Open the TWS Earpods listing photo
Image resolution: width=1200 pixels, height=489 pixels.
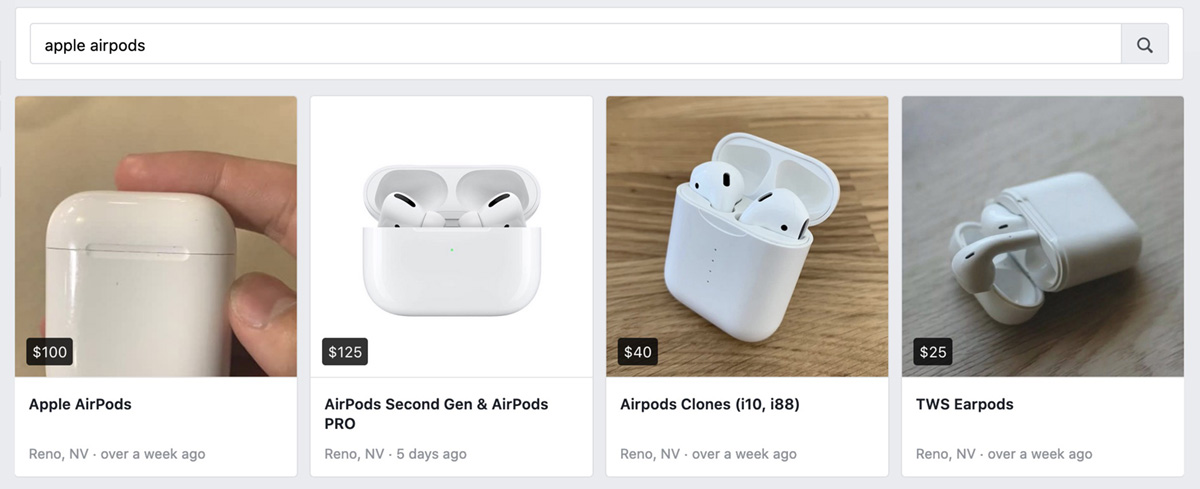point(1042,236)
